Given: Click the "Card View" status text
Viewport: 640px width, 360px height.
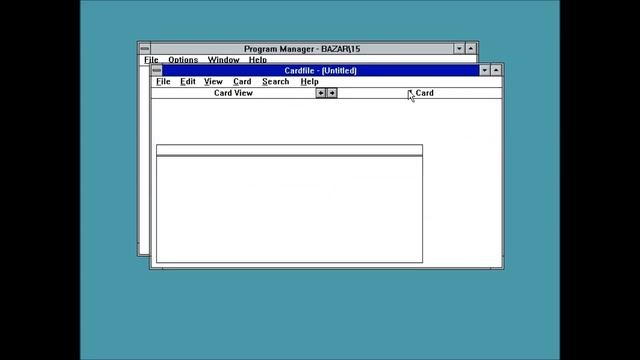Looking at the screenshot, I should pyautogui.click(x=233, y=93).
